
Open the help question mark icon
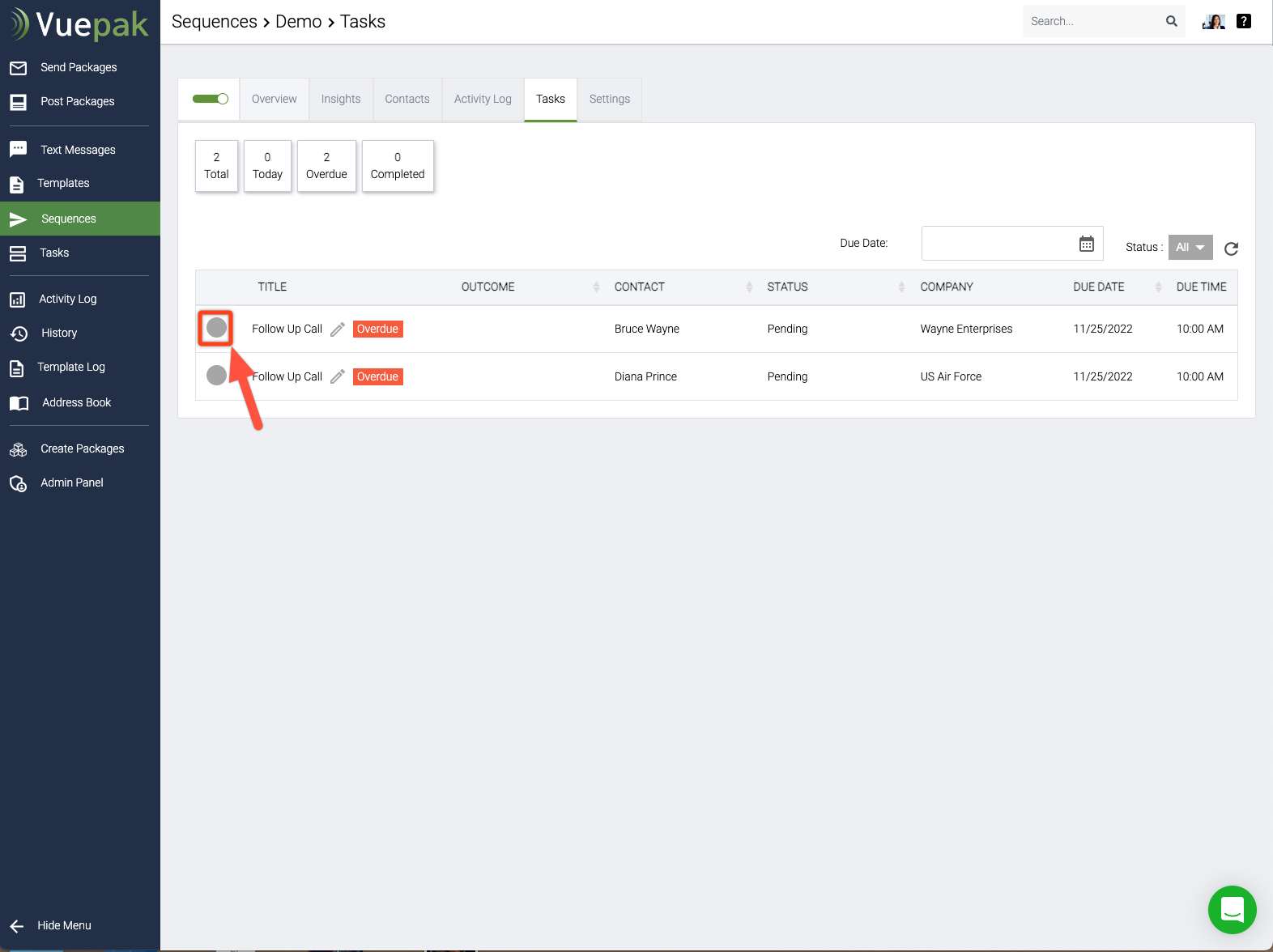pyautogui.click(x=1244, y=21)
